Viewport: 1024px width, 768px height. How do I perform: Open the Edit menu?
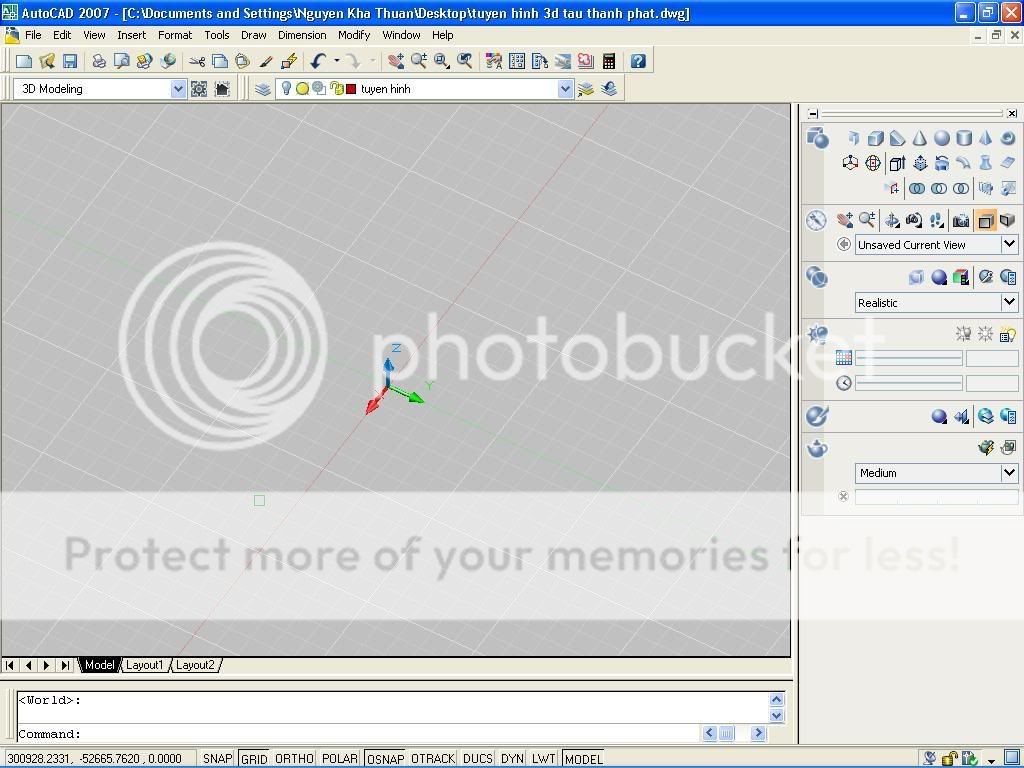tap(62, 35)
